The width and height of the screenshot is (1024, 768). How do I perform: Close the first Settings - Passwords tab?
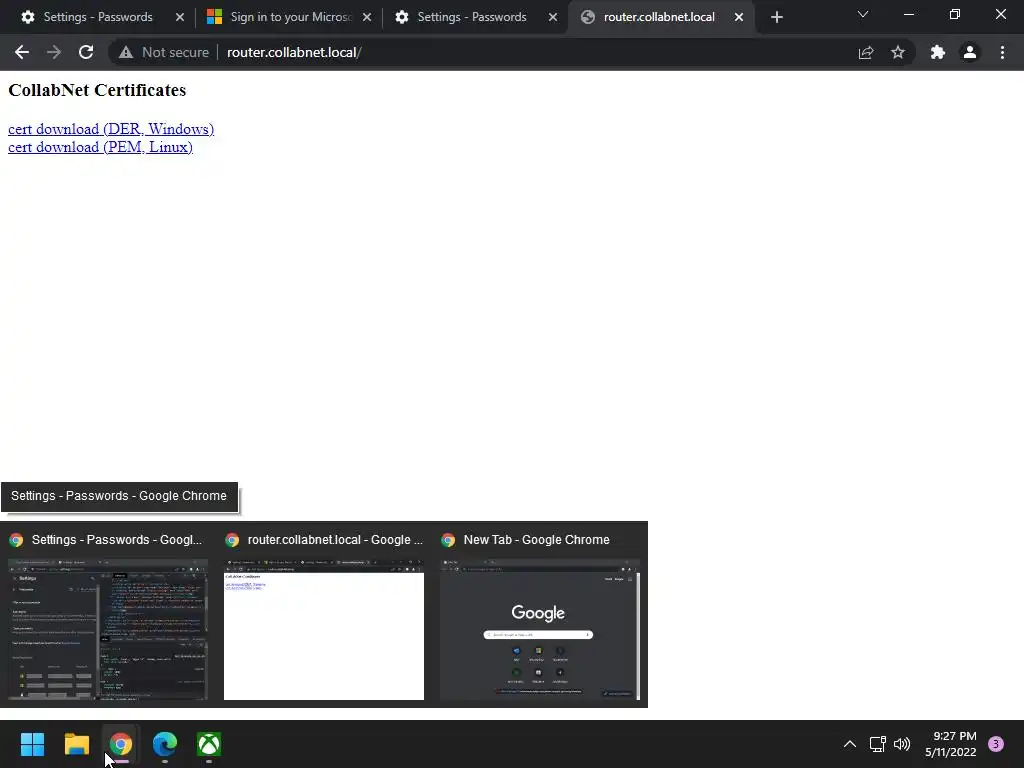coord(180,17)
